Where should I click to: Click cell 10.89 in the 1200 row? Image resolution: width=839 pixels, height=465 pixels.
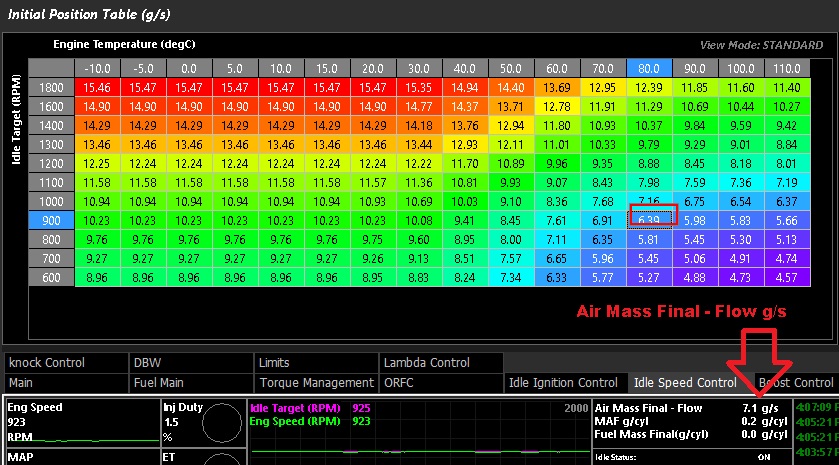click(510, 164)
